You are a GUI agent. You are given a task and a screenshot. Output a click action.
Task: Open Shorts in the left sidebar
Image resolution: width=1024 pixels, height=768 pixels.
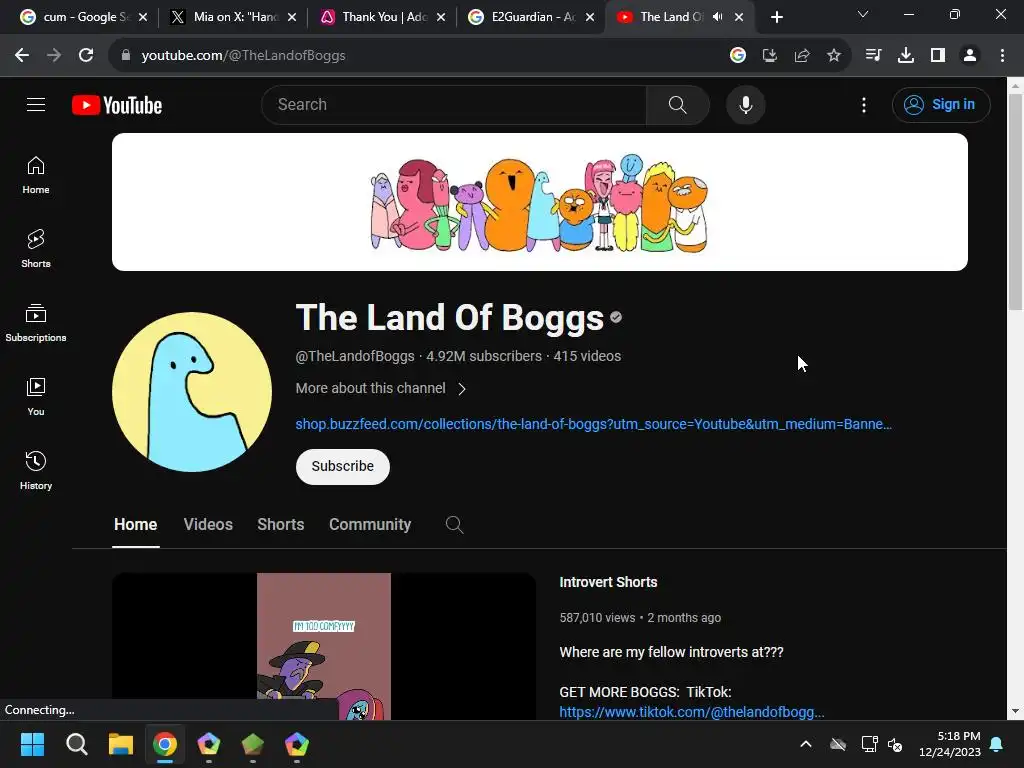click(x=36, y=249)
